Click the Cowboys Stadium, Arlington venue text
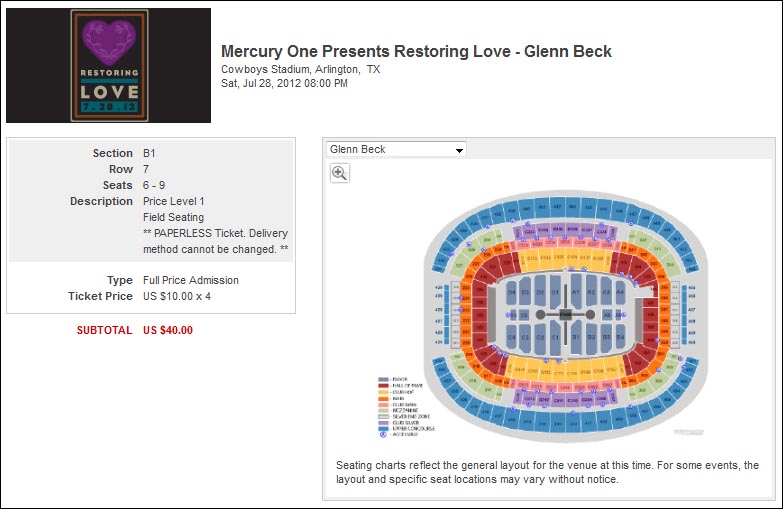783x509 pixels. click(300, 69)
